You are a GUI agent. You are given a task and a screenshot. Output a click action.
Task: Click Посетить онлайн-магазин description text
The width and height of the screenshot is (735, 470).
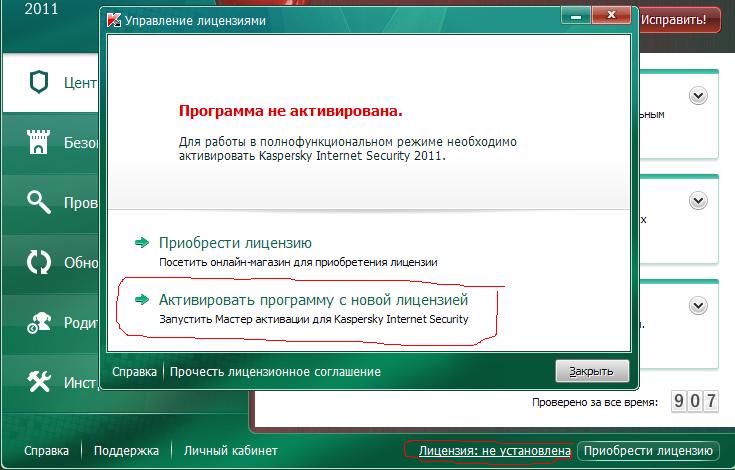coord(298,262)
